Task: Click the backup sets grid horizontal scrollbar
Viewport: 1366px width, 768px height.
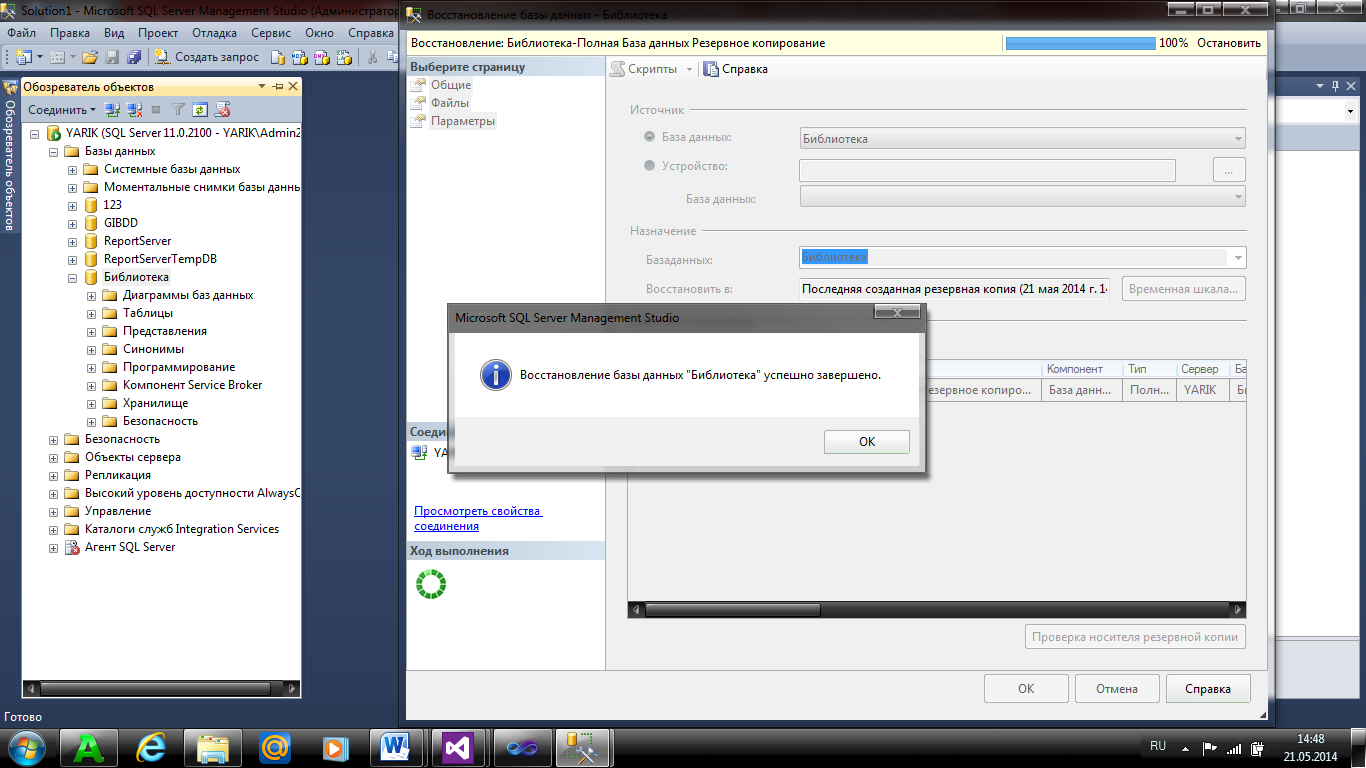Action: coord(937,609)
